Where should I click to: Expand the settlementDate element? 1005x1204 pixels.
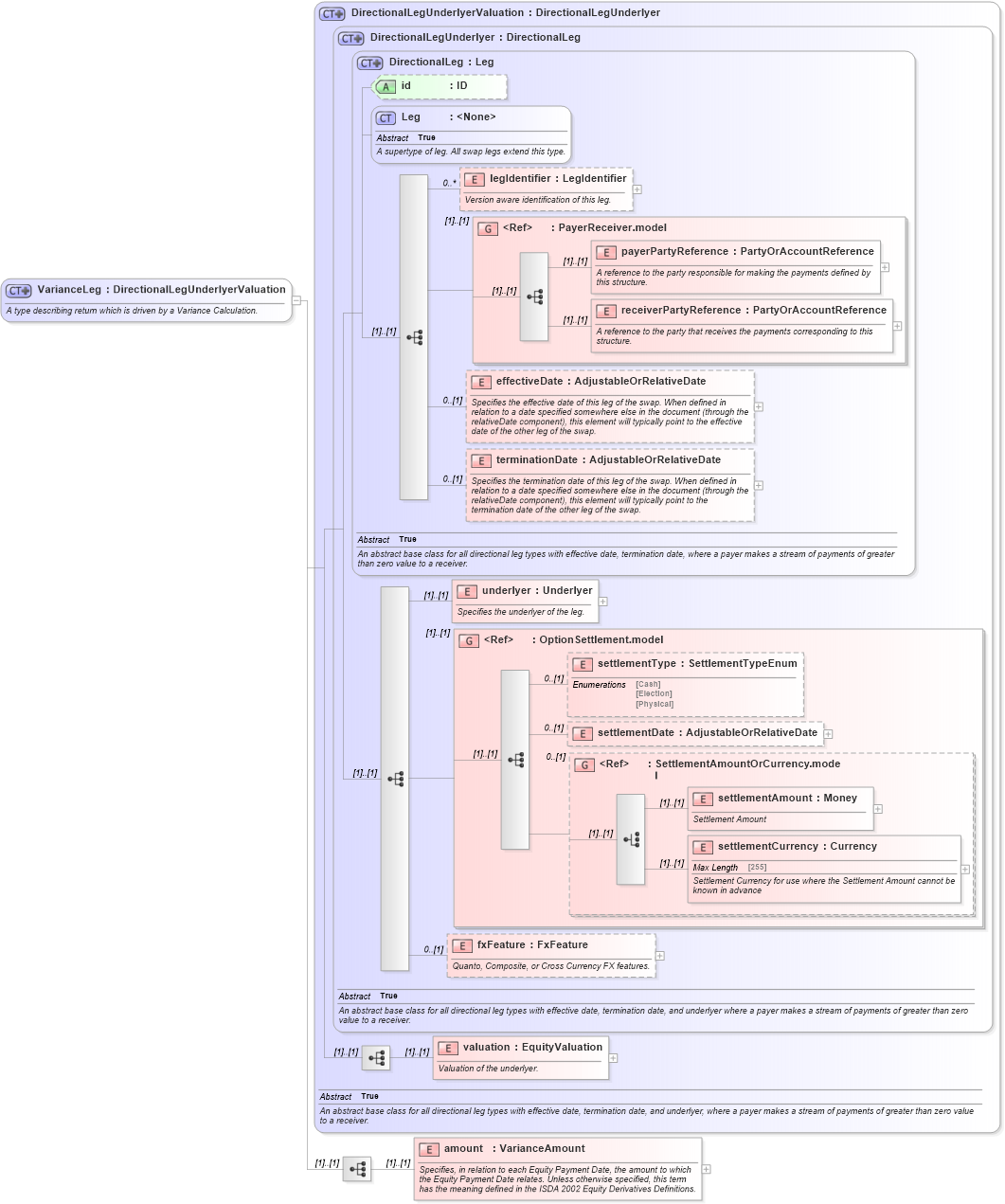[x=828, y=734]
